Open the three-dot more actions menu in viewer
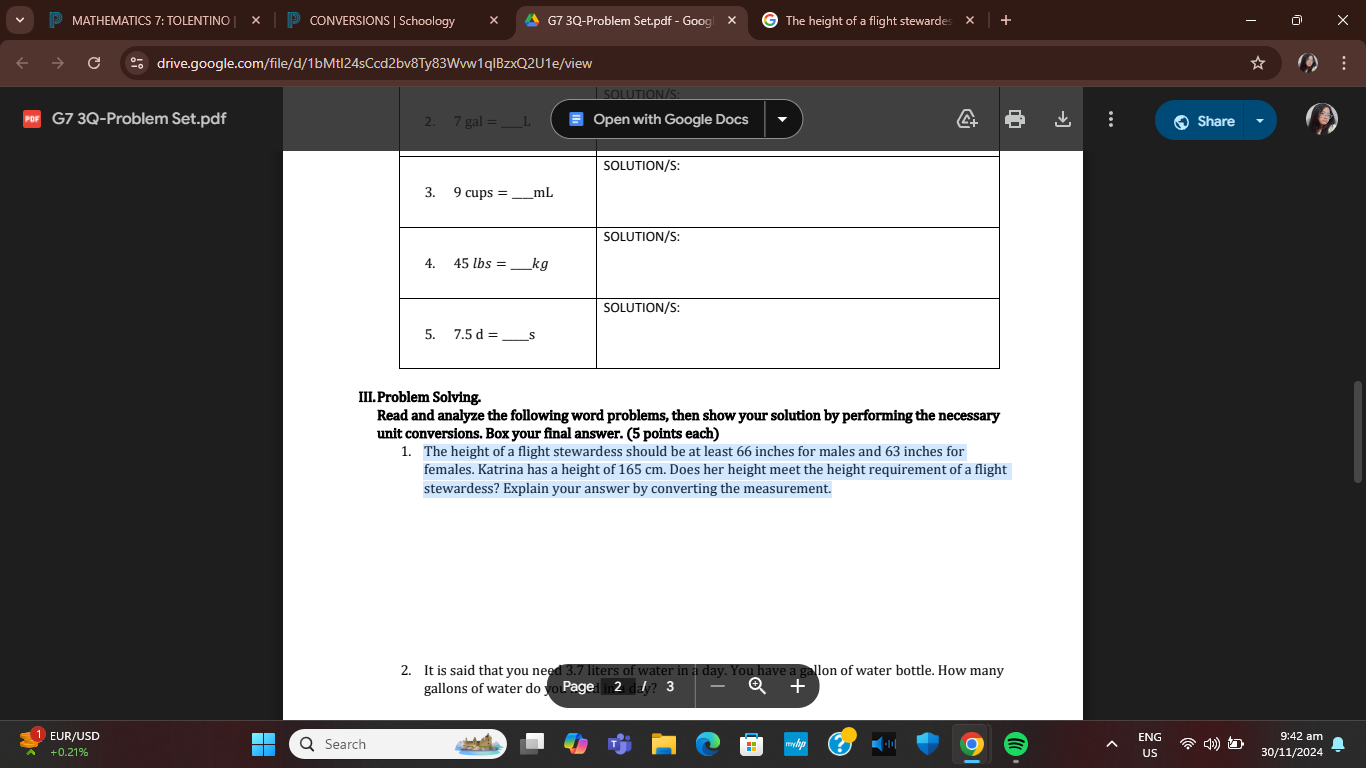This screenshot has width=1366, height=768. coord(1110,120)
